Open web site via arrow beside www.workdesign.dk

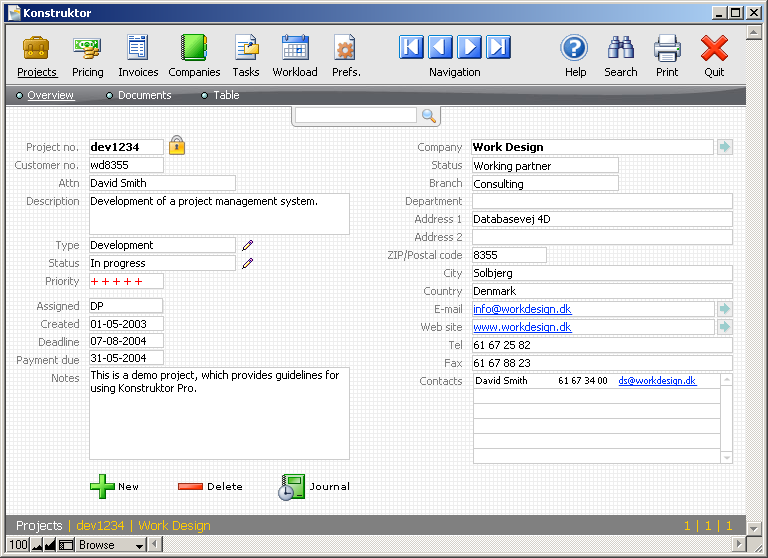725,327
